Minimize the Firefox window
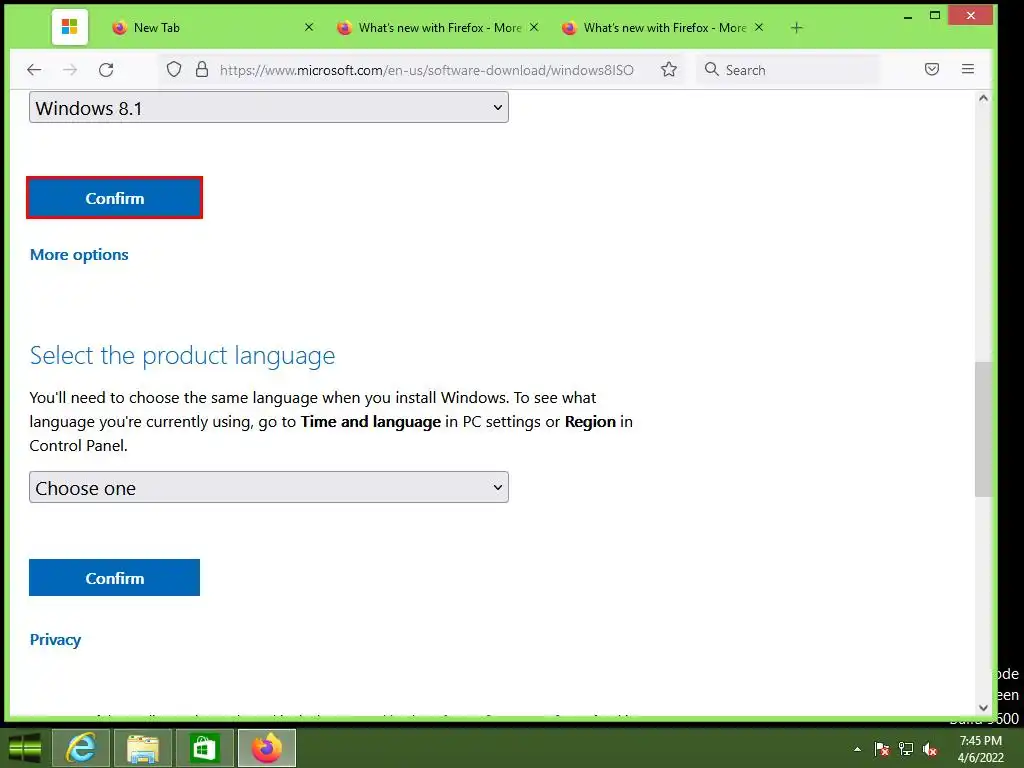This screenshot has height=768, width=1024. tap(908, 16)
